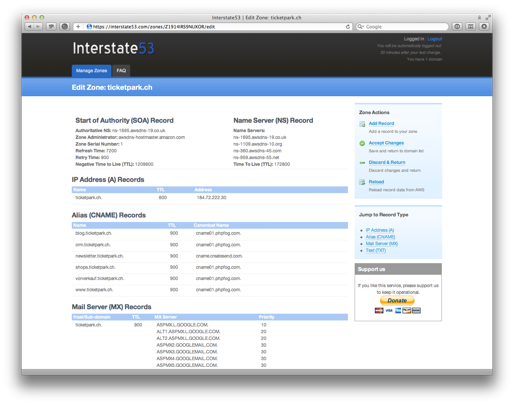Viewport: 514px width, 405px height.
Task: Jump to Alias (CNAME) record type
Action: point(380,237)
